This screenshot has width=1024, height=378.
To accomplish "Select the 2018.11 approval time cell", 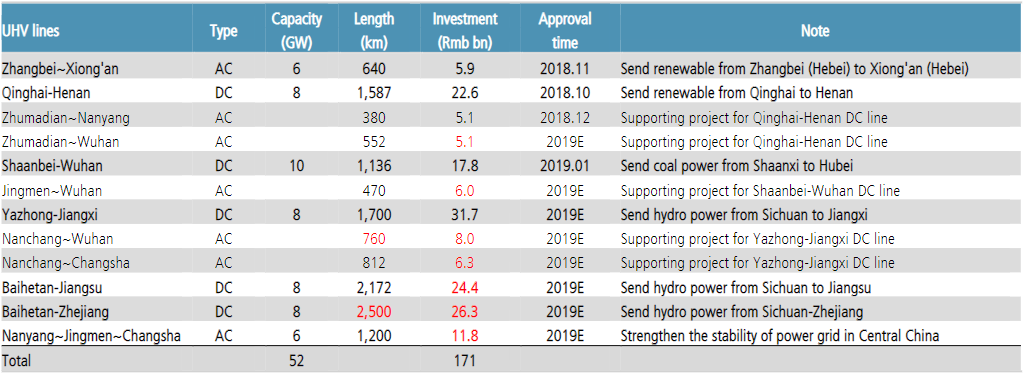I will (565, 69).
